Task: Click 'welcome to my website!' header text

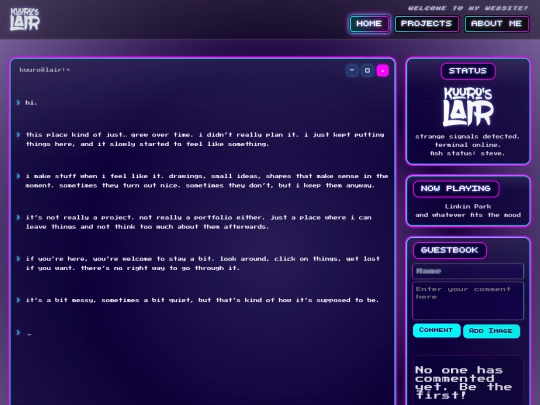Action: click(468, 8)
